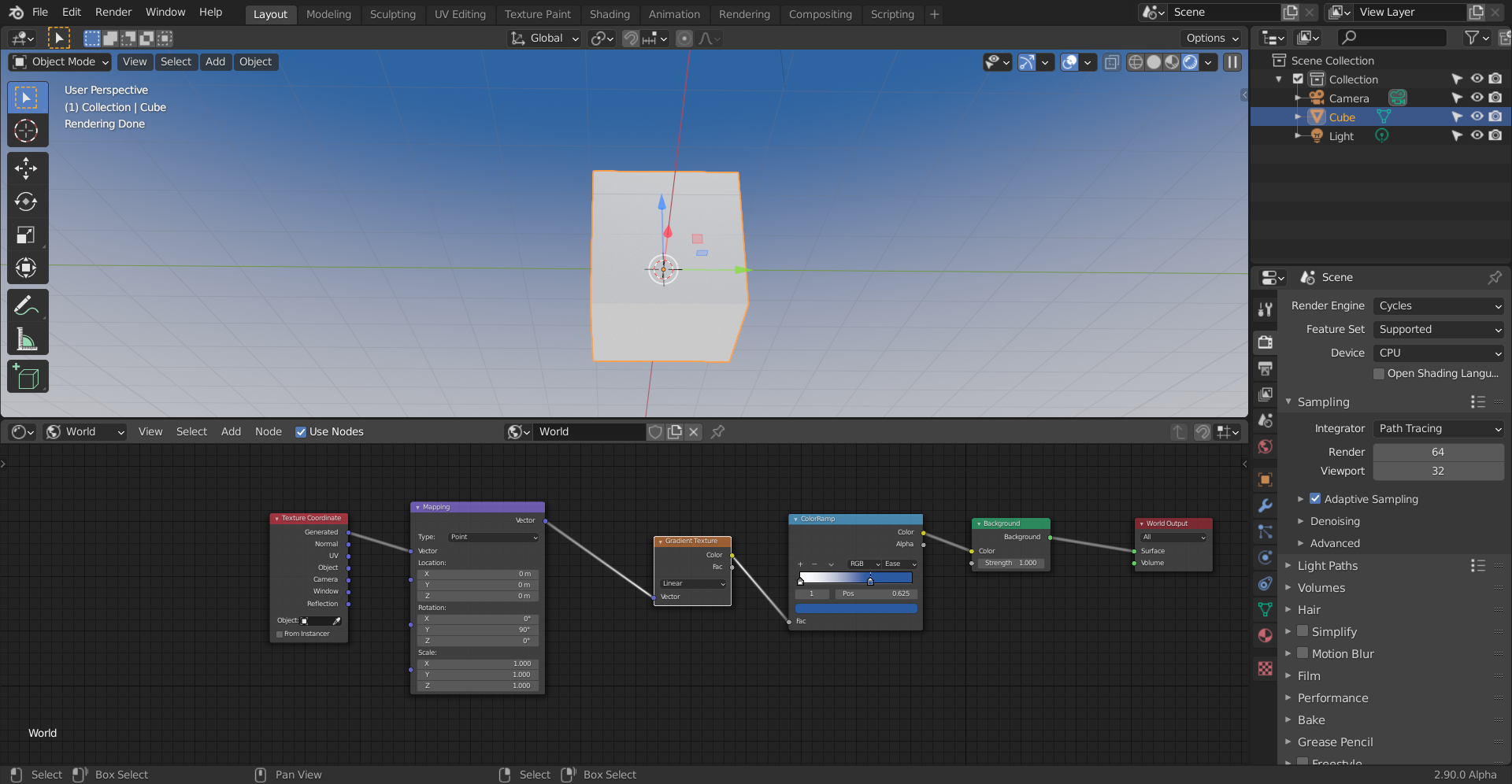Activate the Scale tool

pyautogui.click(x=26, y=235)
